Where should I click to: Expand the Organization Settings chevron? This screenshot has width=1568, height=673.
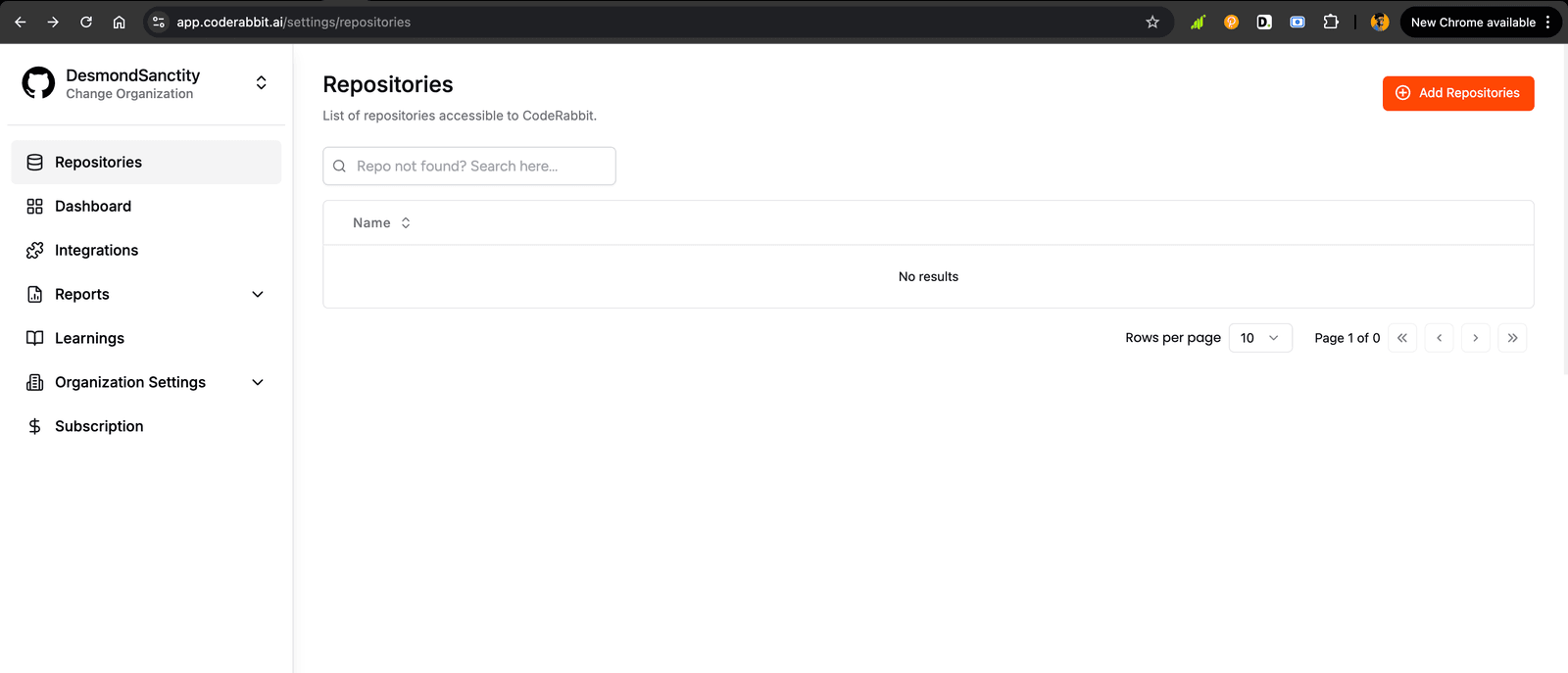click(258, 383)
